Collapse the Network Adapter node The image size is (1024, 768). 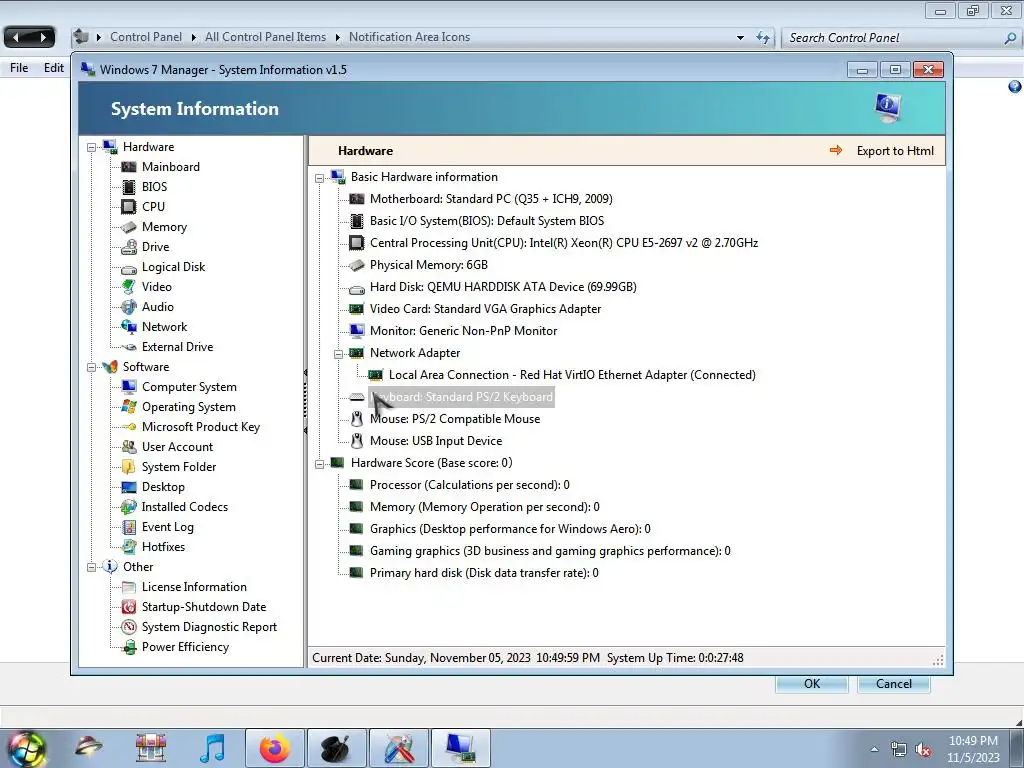point(338,354)
